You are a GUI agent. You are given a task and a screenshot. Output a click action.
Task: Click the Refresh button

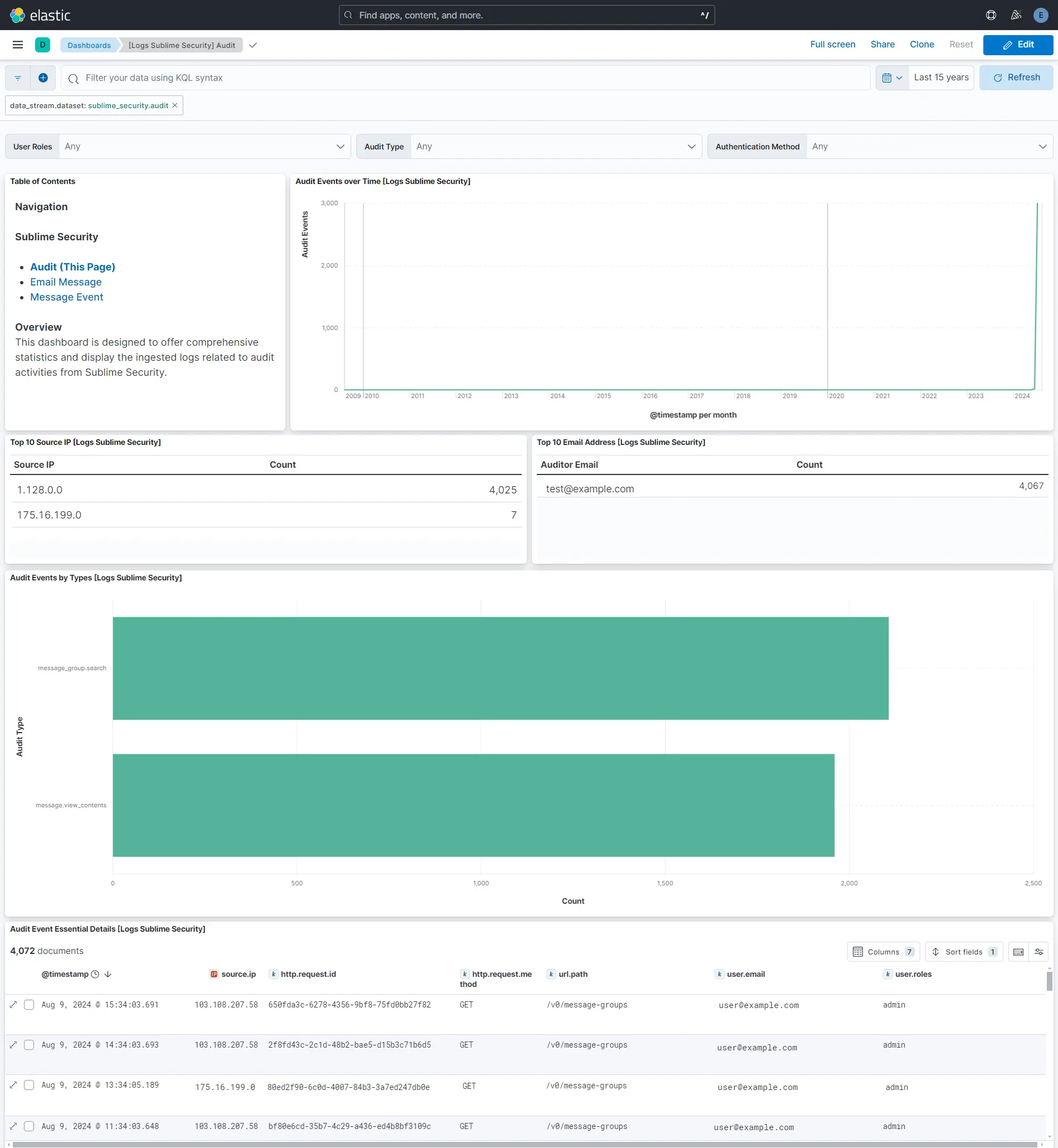point(1016,78)
